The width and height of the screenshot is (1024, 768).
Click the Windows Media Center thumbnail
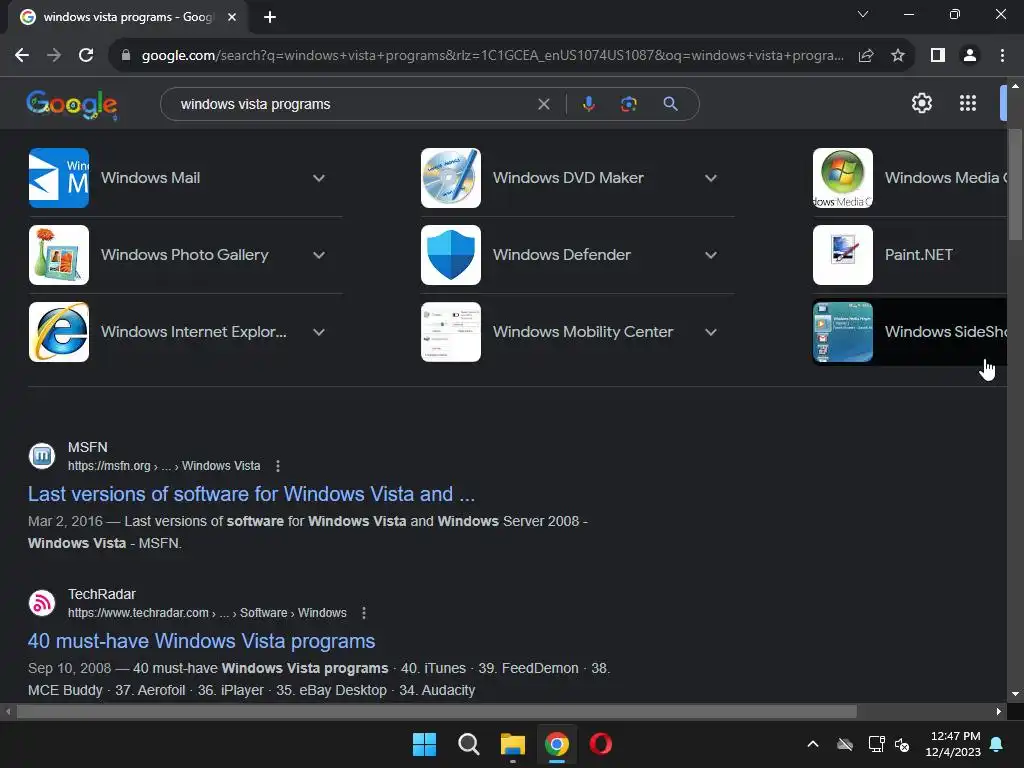tap(842, 178)
